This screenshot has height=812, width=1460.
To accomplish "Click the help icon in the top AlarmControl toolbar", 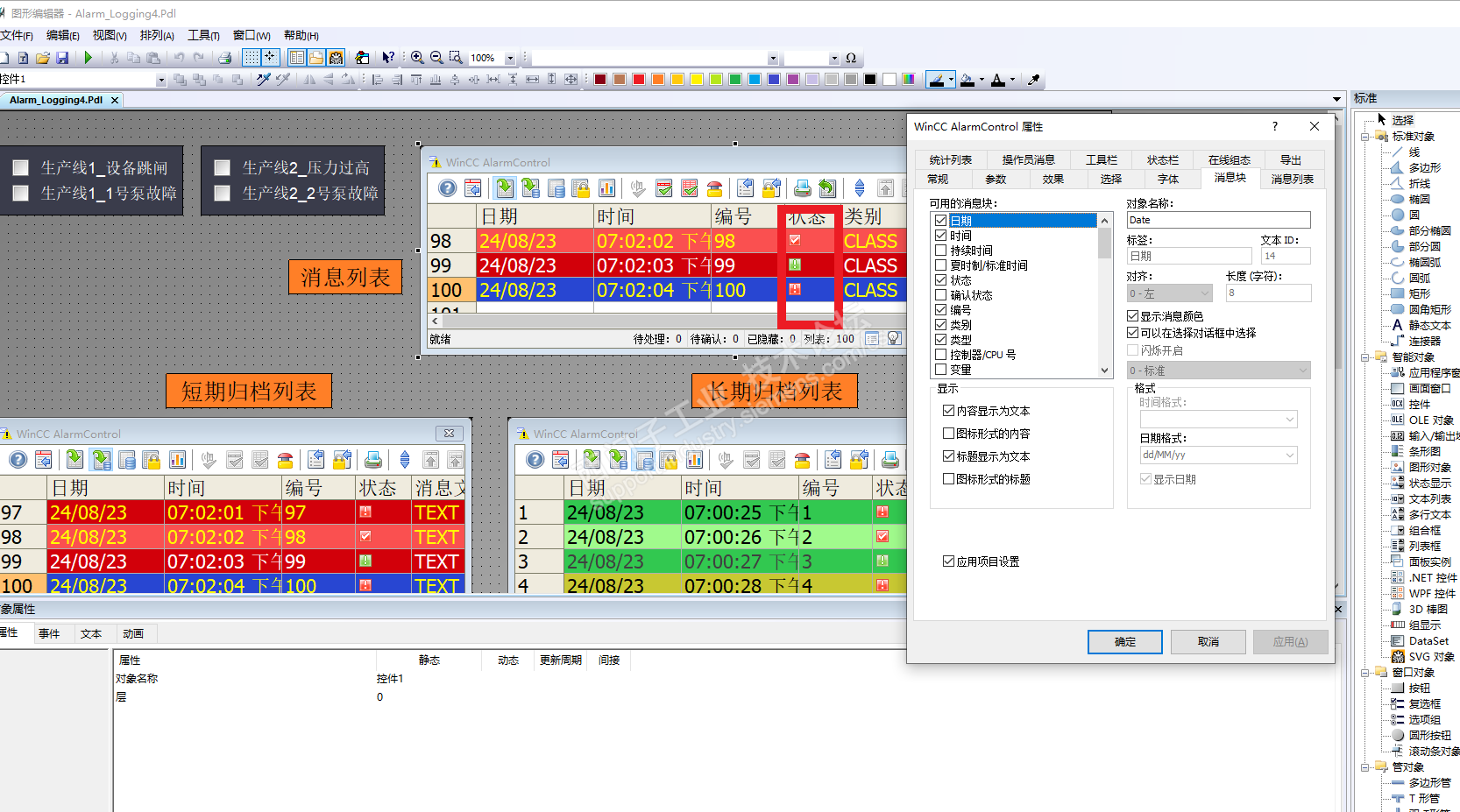I will coord(448,188).
